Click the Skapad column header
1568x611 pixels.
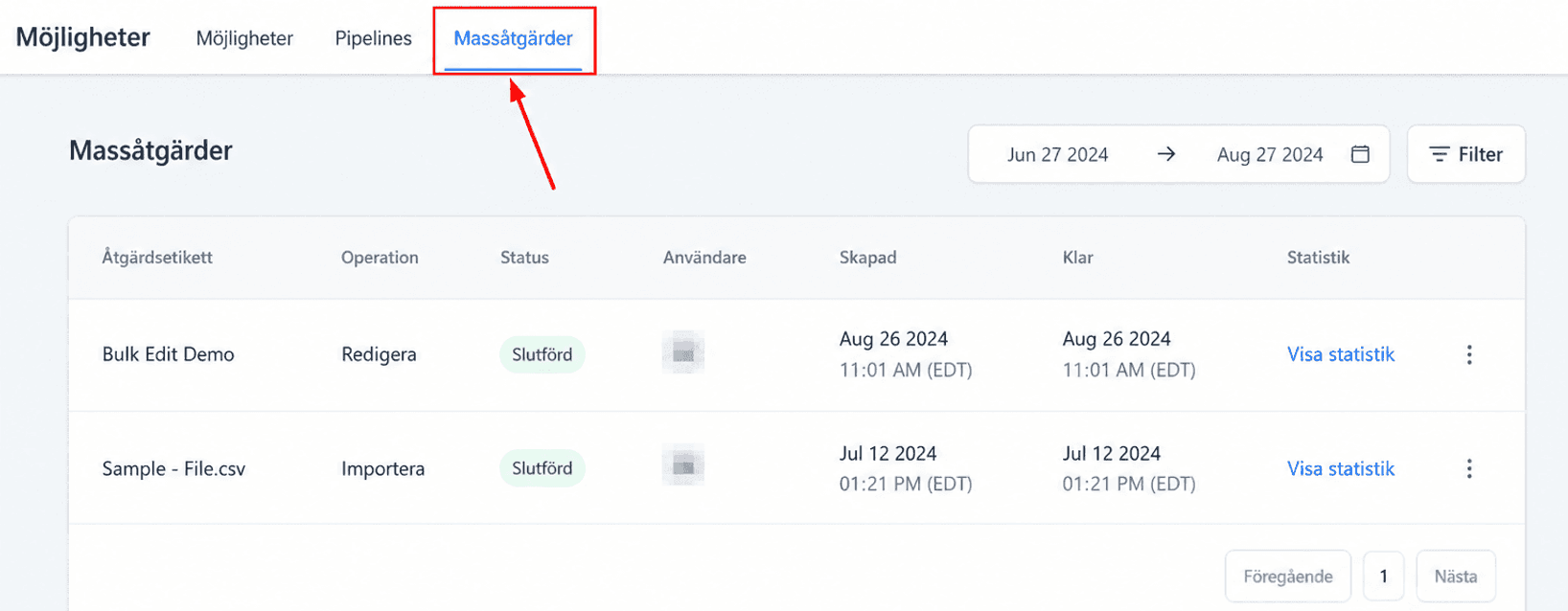coord(867,257)
